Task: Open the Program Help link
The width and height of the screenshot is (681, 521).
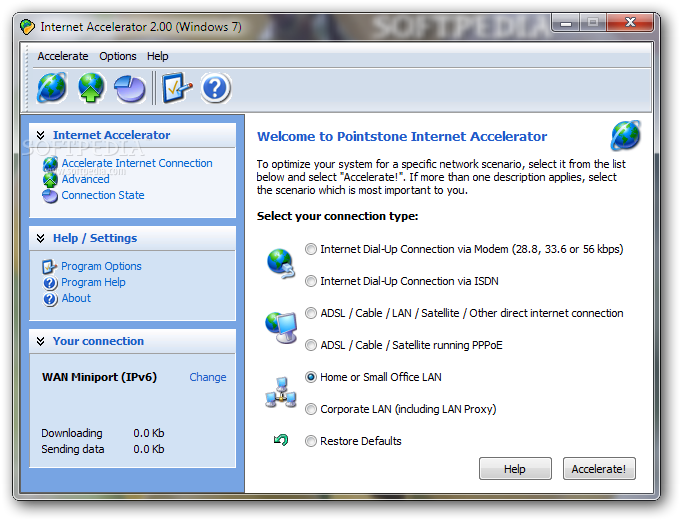Action: (93, 282)
